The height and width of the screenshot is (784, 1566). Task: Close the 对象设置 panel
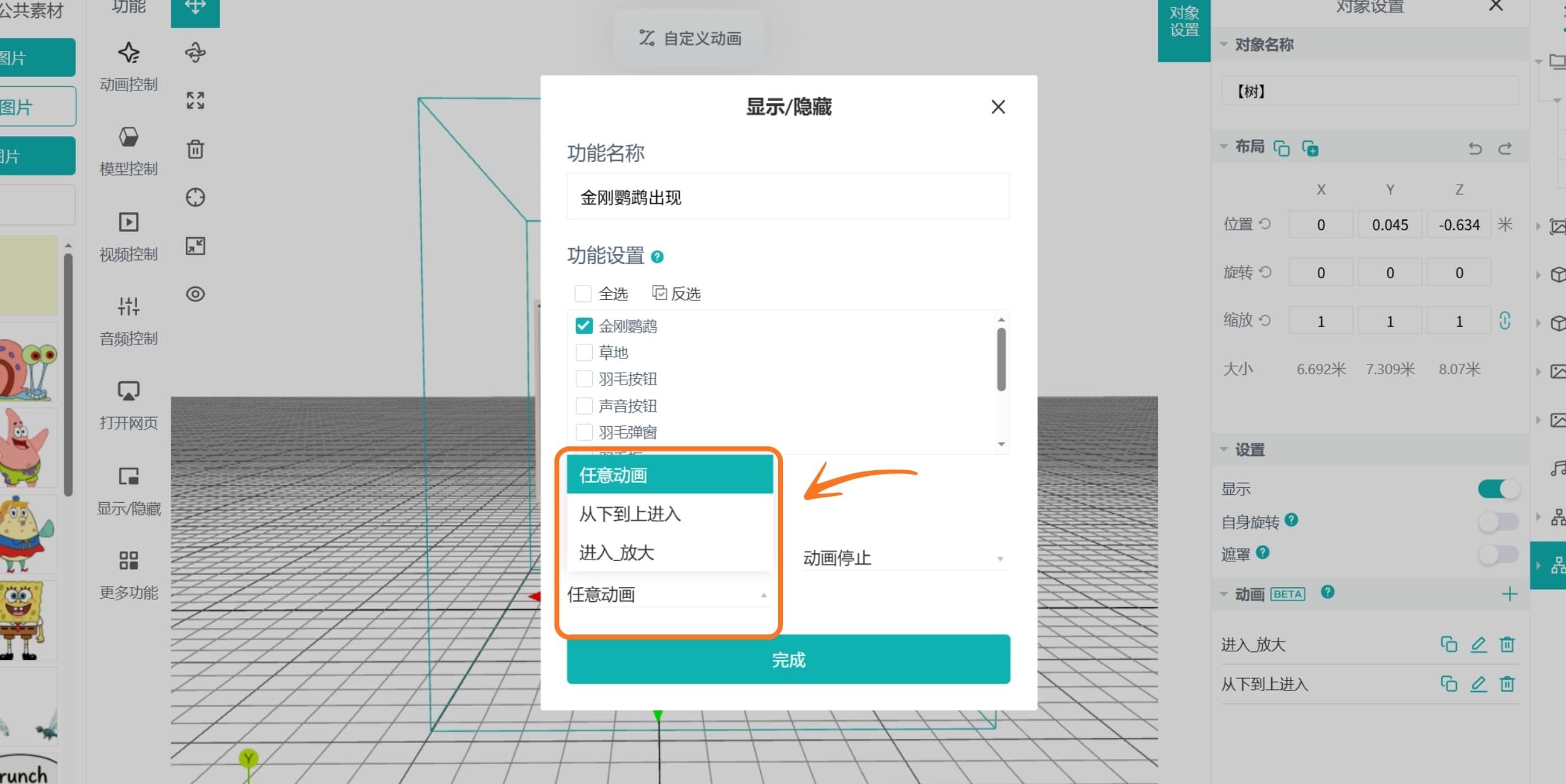click(x=1496, y=6)
